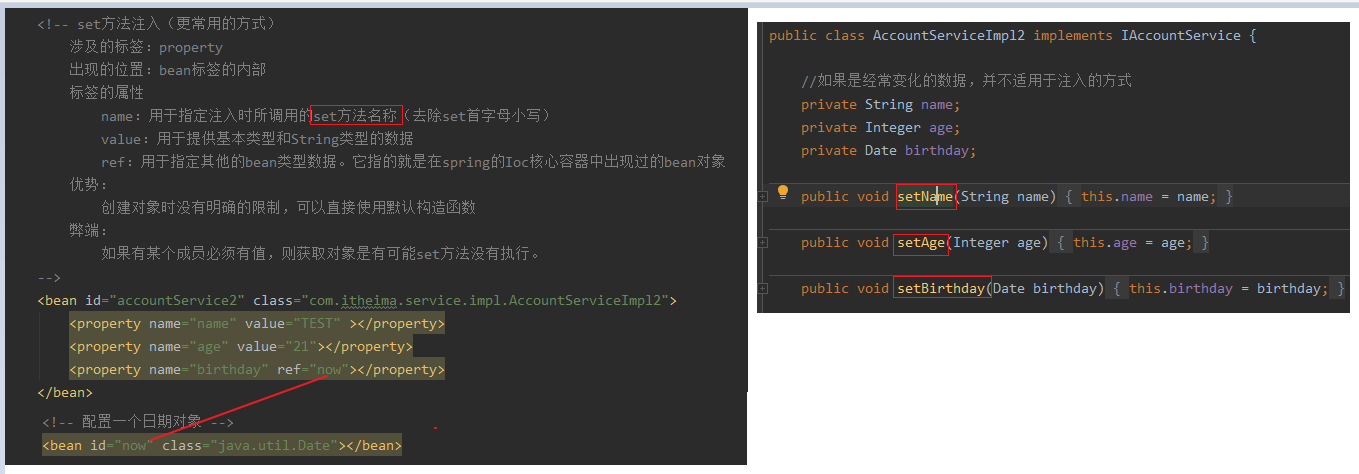Expand the folded setAge method in gutter
The height and width of the screenshot is (474, 1359).
763,243
